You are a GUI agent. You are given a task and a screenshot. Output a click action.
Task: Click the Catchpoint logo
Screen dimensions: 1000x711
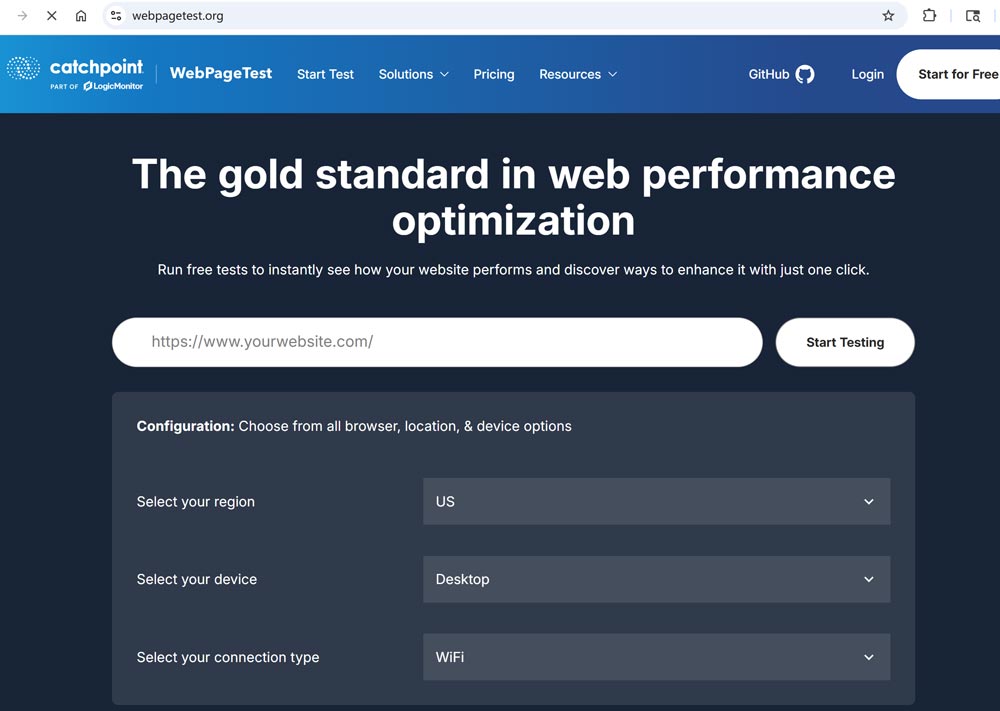tap(75, 73)
